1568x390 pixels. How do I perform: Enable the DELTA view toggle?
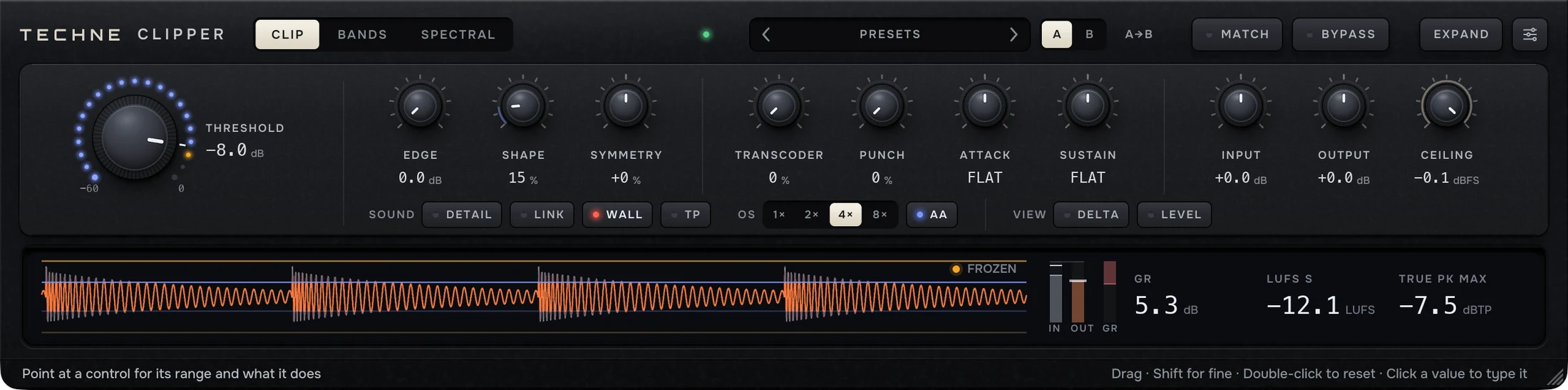click(1091, 215)
